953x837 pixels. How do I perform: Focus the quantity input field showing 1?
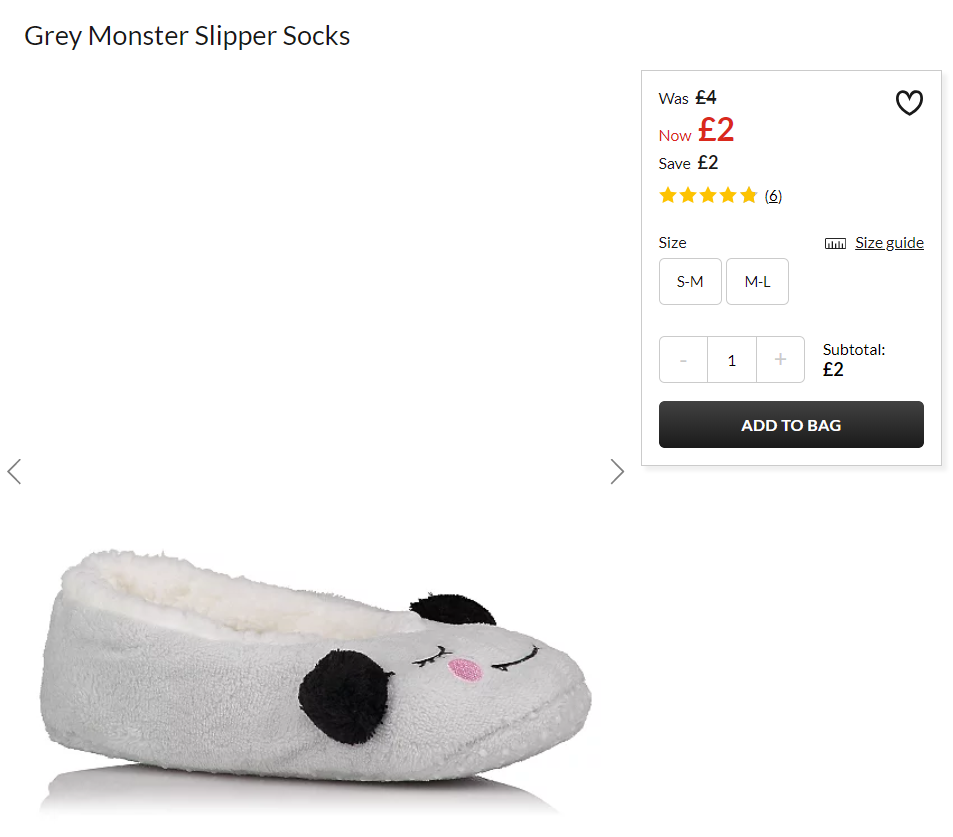(x=732, y=360)
